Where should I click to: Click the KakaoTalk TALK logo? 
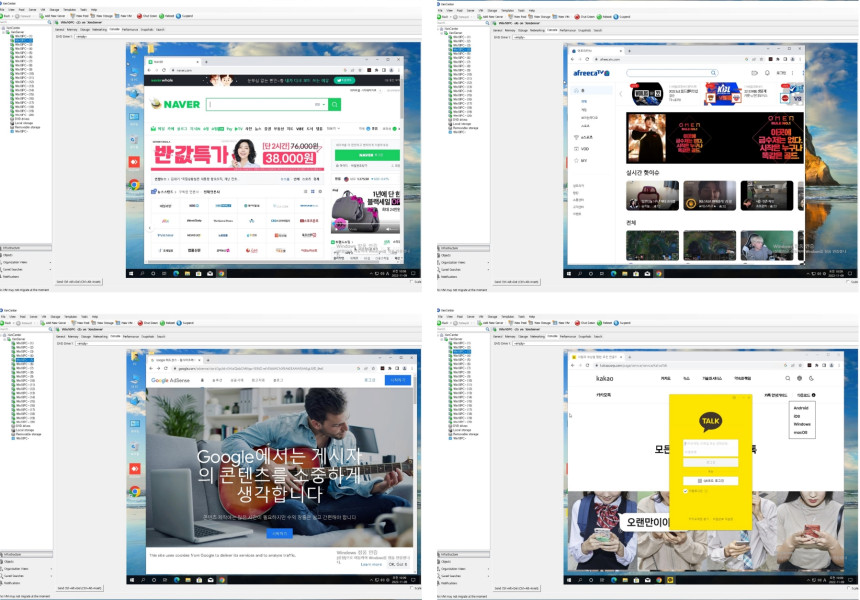click(710, 421)
